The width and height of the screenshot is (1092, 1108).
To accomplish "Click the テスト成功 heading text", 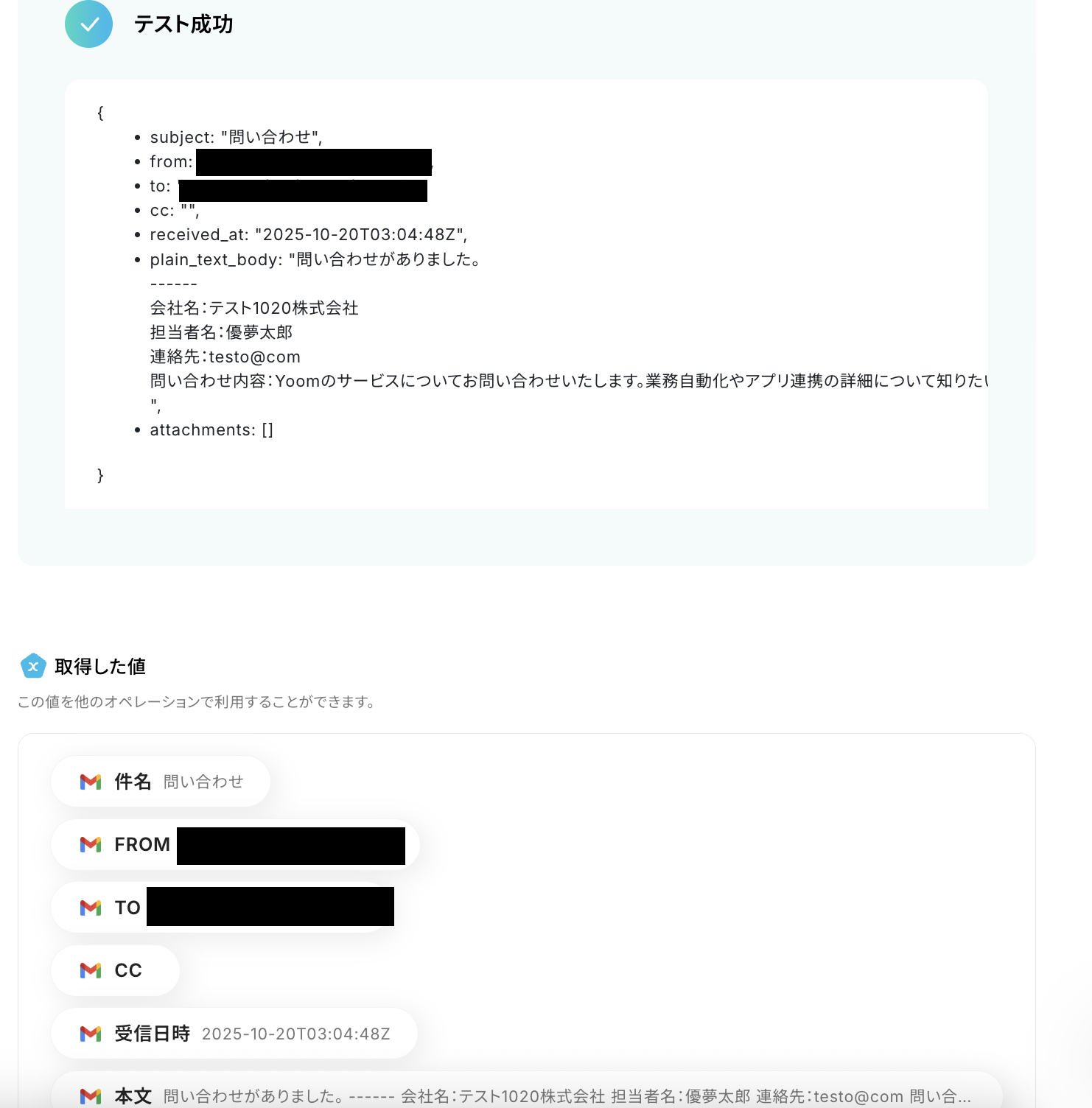I will coord(183,24).
